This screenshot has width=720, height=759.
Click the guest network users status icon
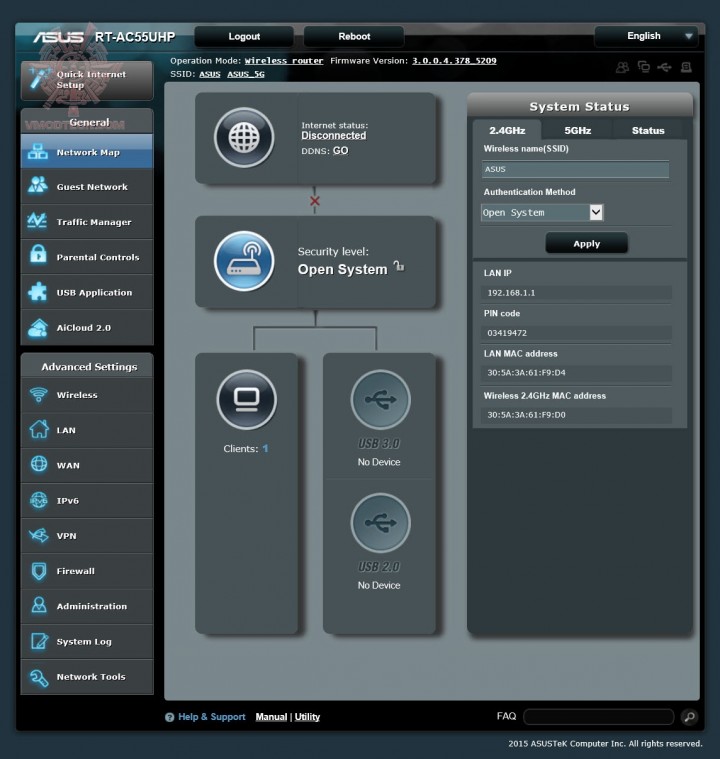point(622,67)
